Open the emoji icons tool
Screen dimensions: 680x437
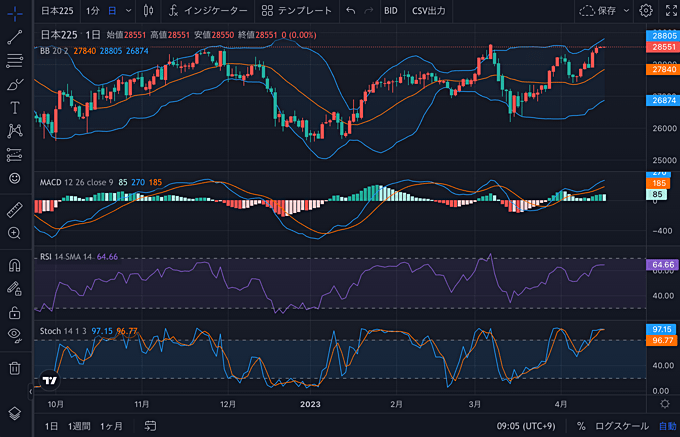(15, 178)
